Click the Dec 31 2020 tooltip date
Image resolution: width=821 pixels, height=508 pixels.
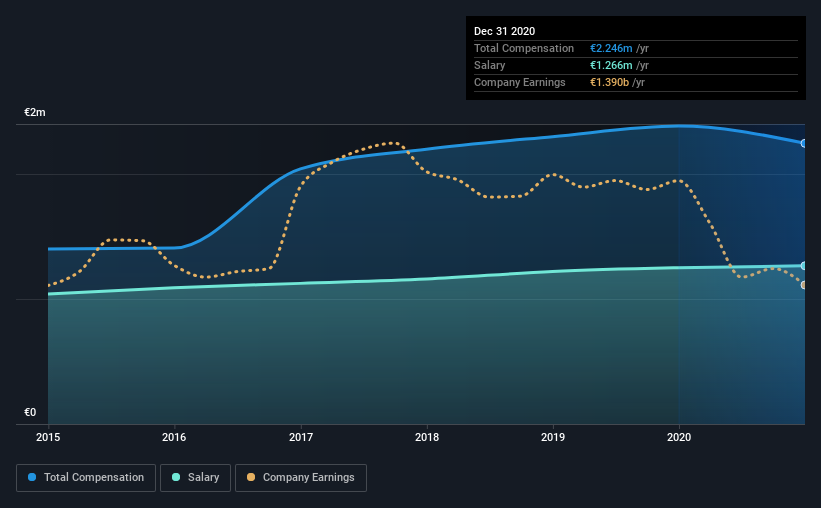504,31
